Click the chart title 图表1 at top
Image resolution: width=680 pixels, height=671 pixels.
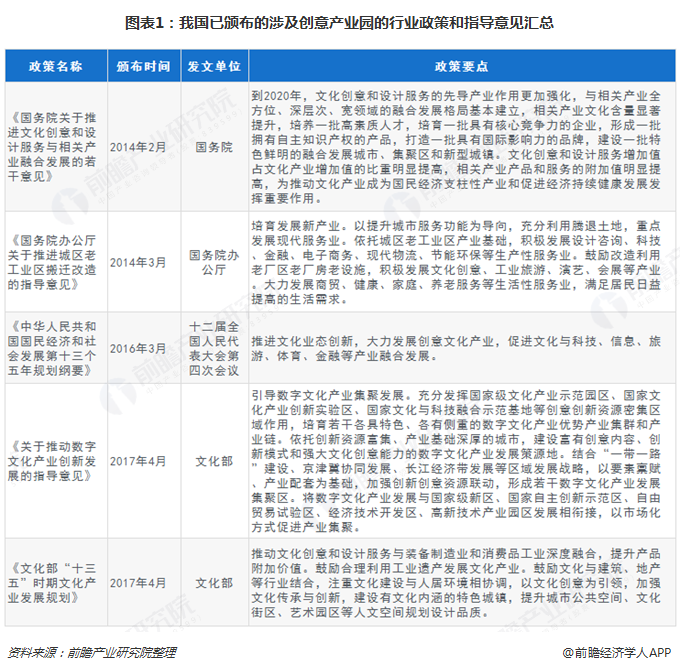click(340, 22)
